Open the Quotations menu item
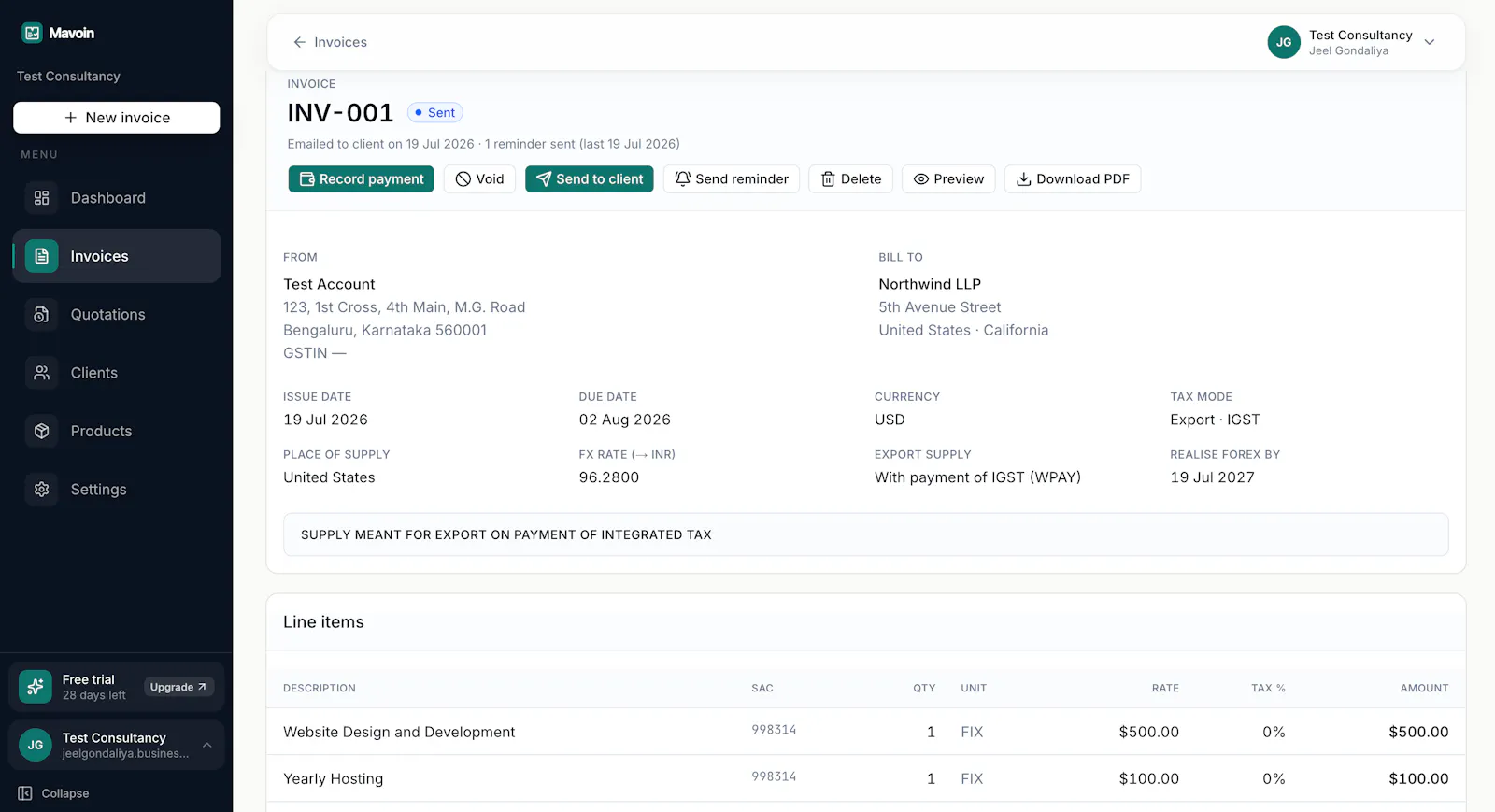The height and width of the screenshot is (812, 1495). coord(117,315)
